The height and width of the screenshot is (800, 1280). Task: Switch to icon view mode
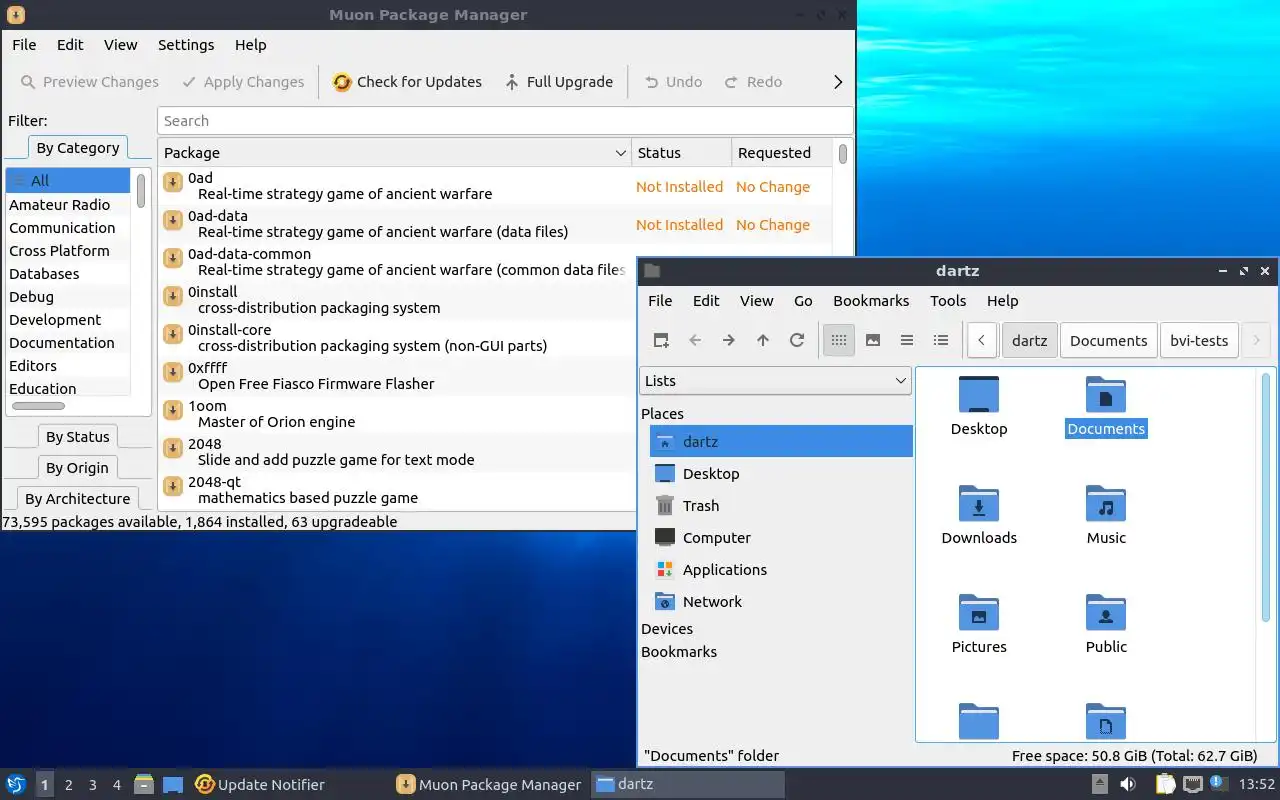839,340
